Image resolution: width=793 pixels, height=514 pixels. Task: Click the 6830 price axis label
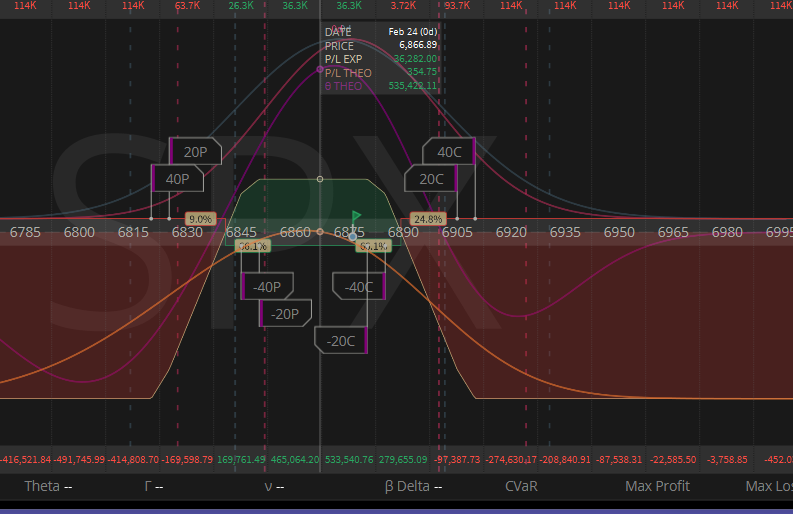coord(187,232)
